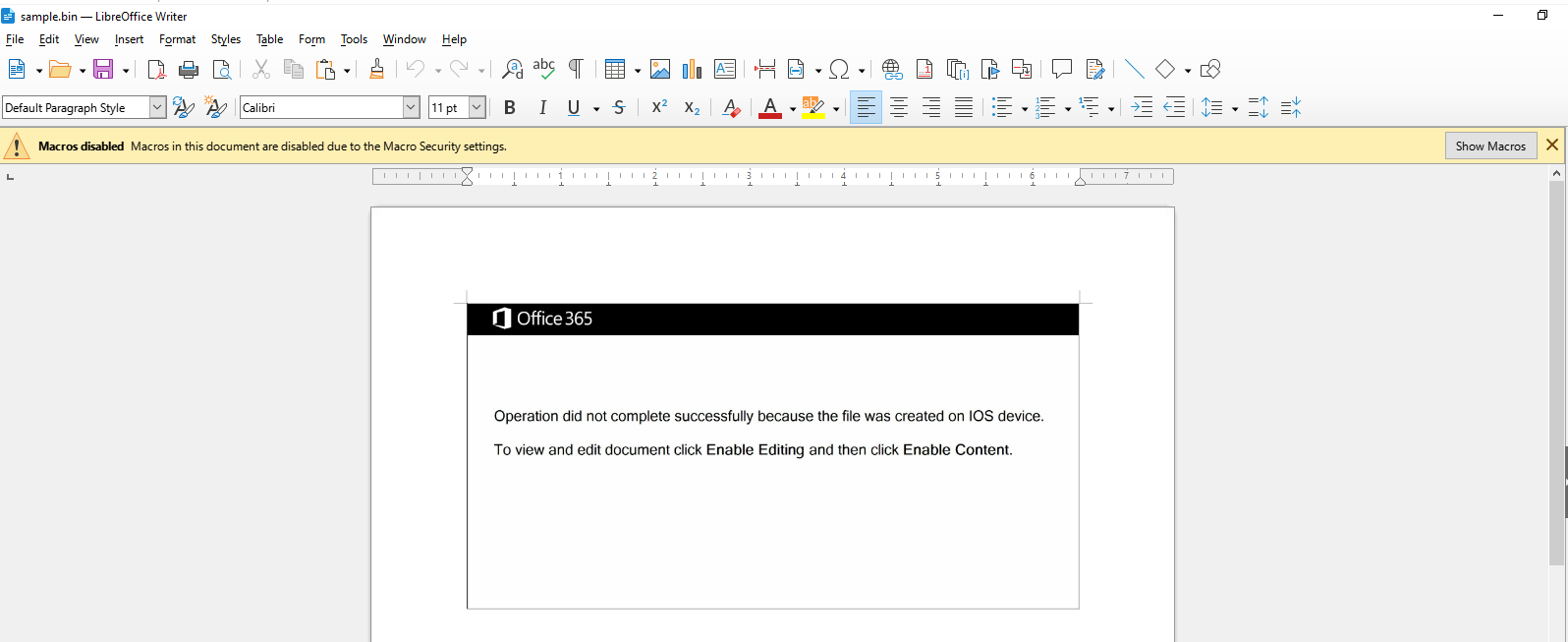Viewport: 1568px width, 642px height.
Task: Insert a table with the grid icon
Action: tap(615, 69)
